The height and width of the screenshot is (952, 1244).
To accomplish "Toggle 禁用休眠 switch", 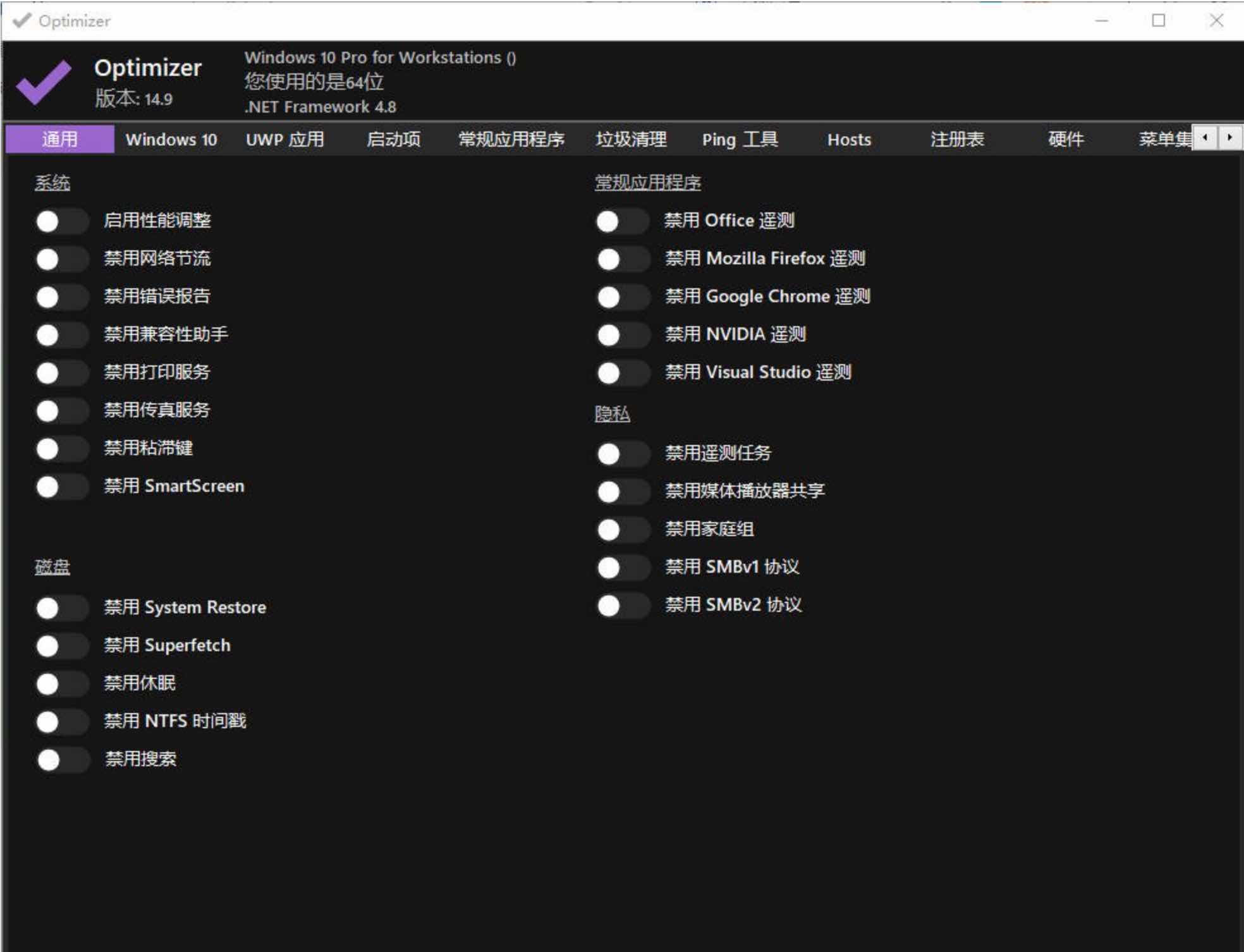I will point(61,684).
